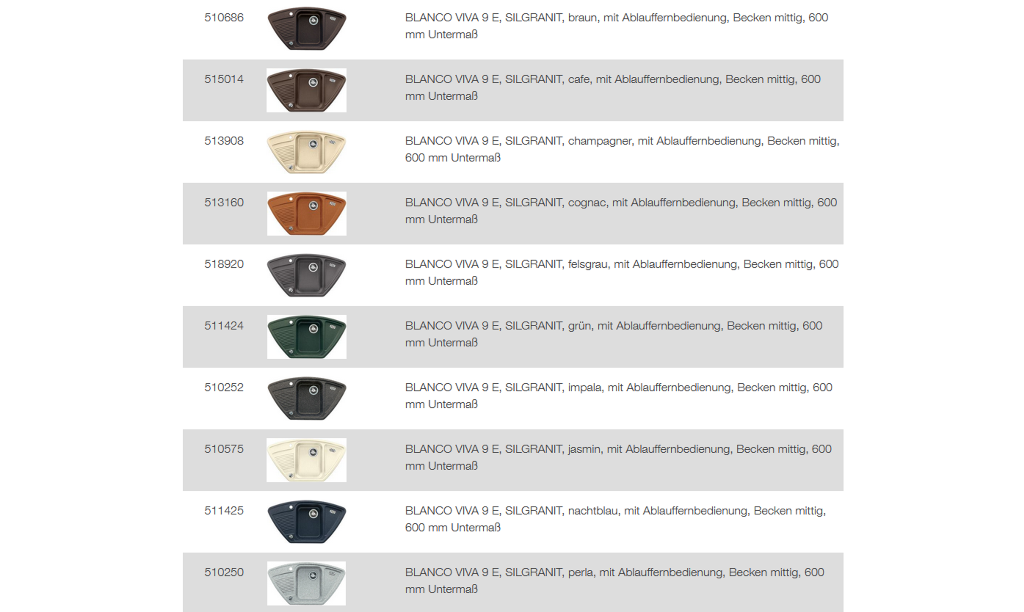Open the grün product description text
This screenshot has height=612, width=1024.
point(614,334)
